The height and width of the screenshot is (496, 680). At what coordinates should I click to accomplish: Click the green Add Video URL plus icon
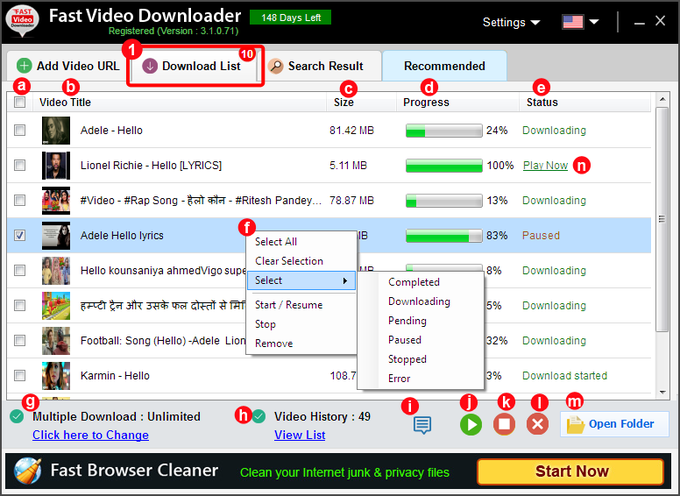tap(22, 66)
